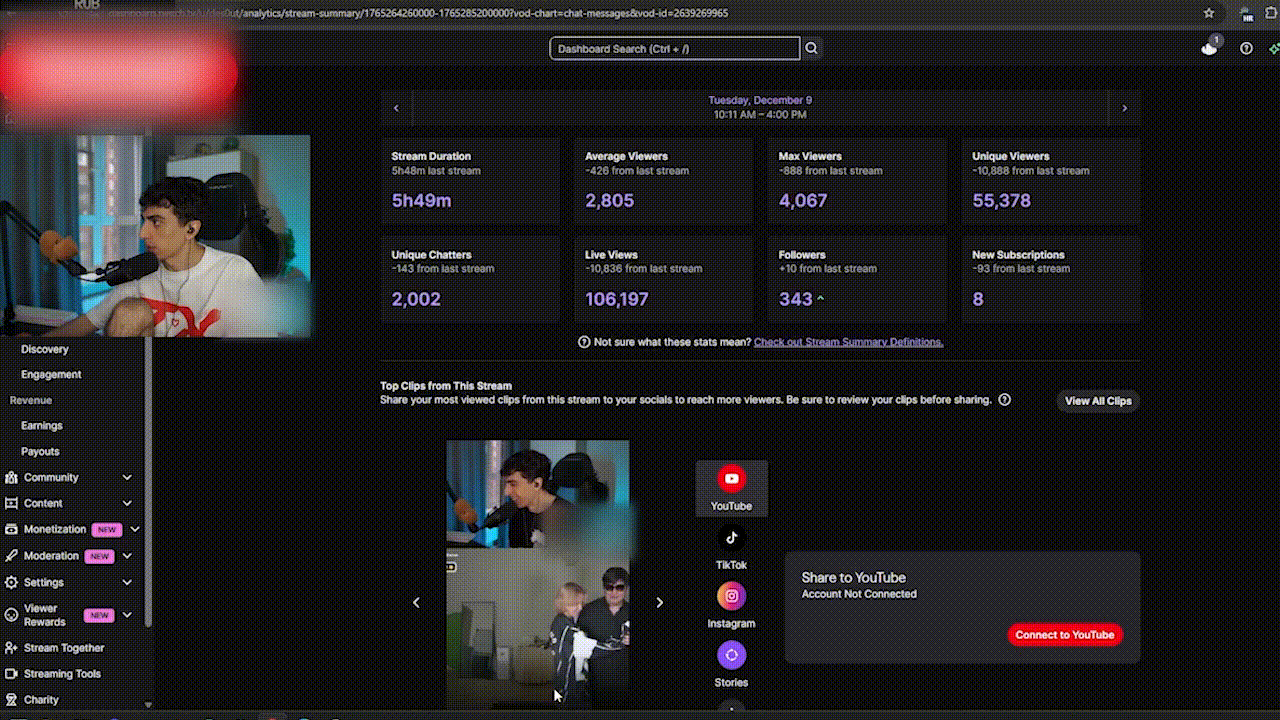Click the search magnifier icon
Screen dimensions: 1280x720
pyautogui.click(x=811, y=48)
